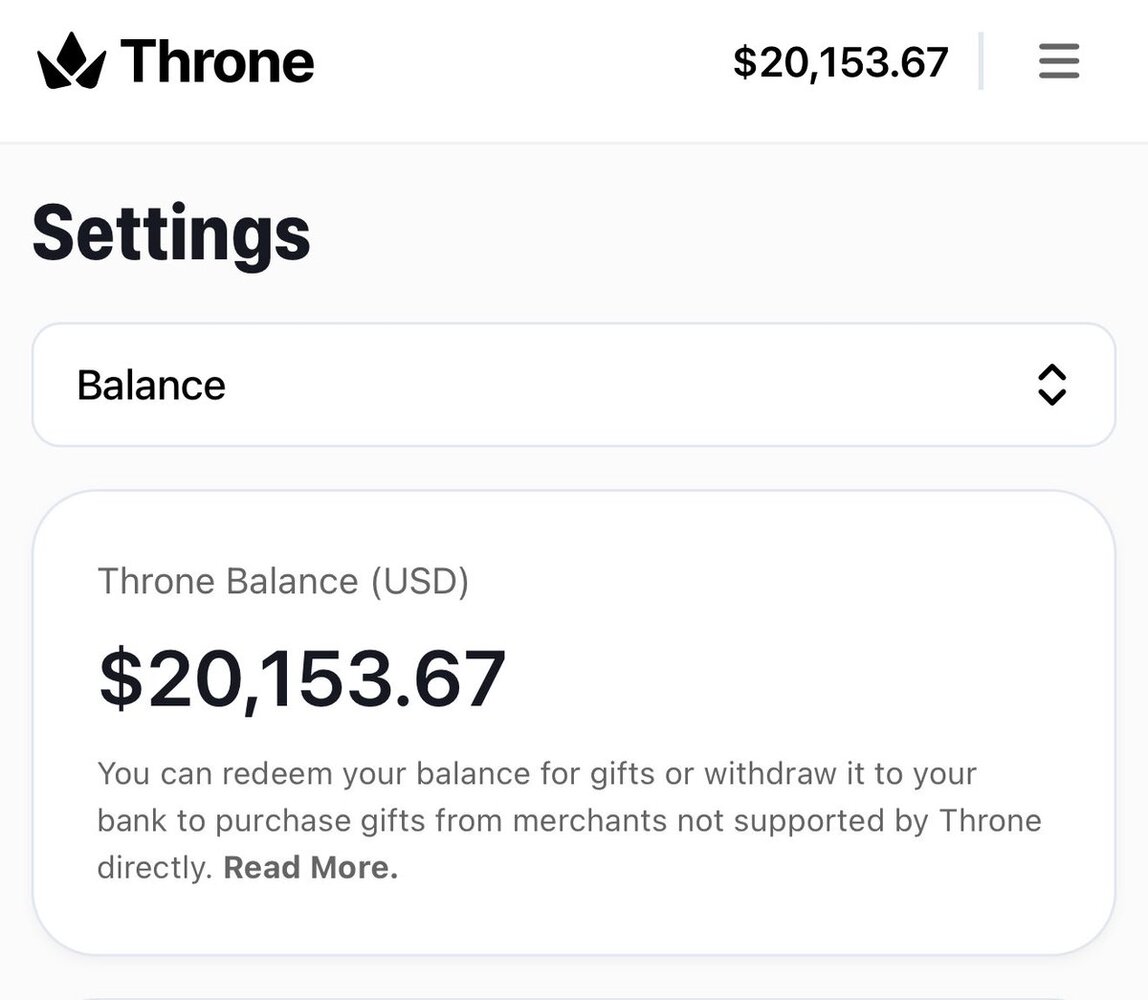
Task: Open the hamburger menu
Action: [x=1058, y=61]
